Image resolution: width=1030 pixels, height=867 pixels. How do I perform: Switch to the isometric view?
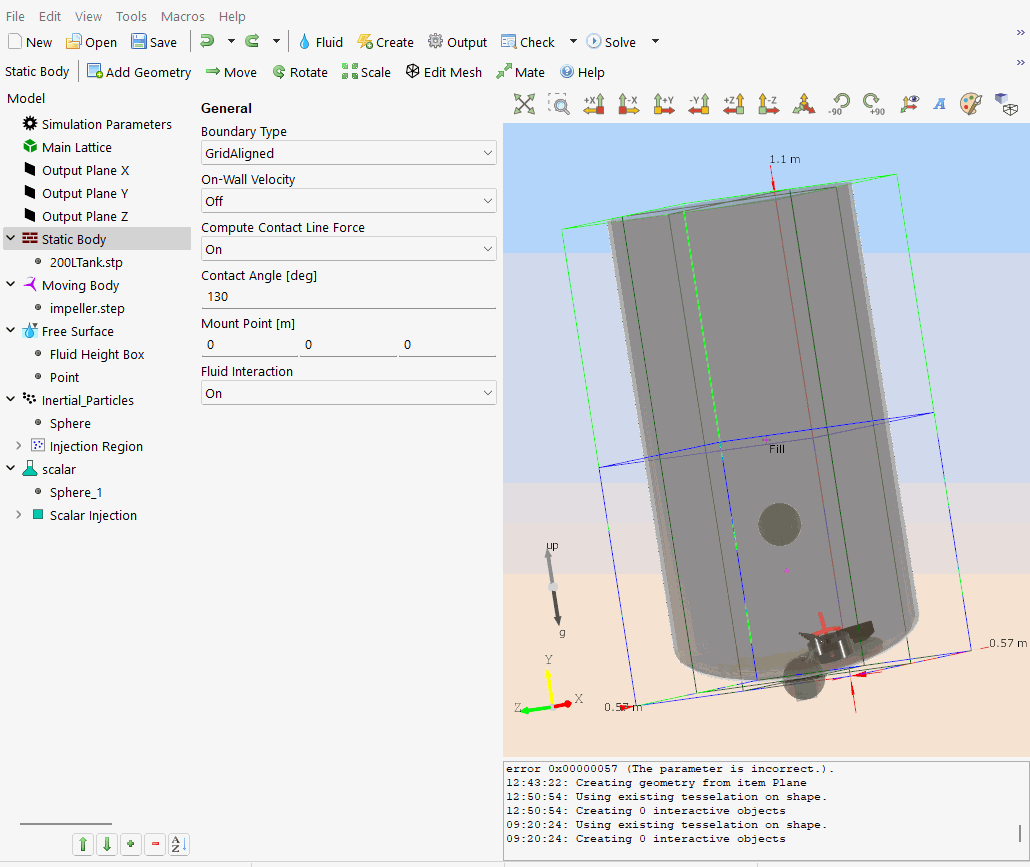pos(803,104)
